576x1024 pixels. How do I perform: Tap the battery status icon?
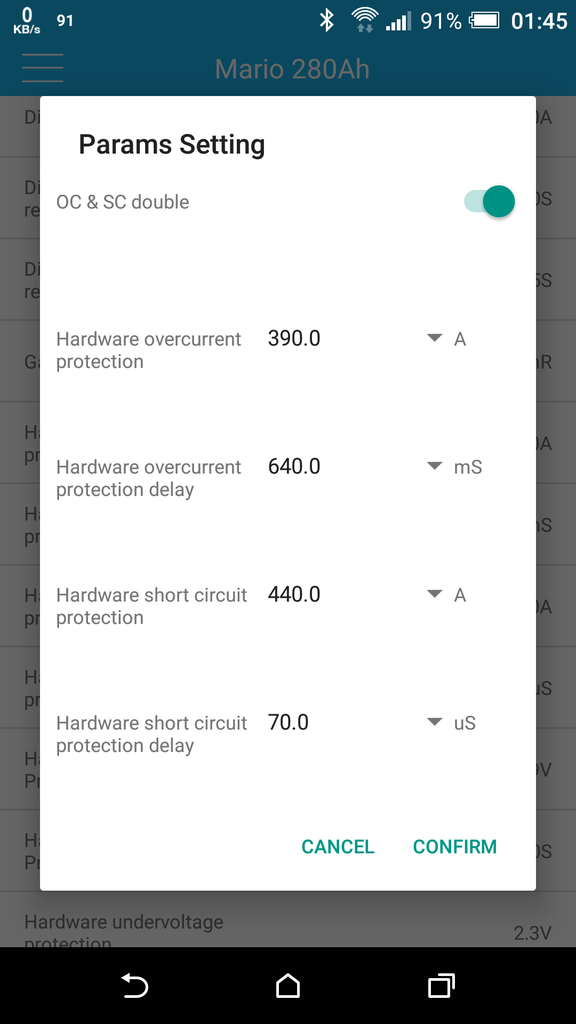485,20
